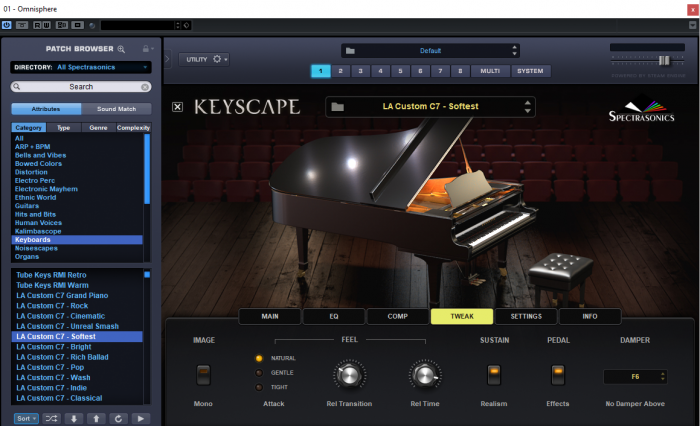Audition patch with the play button
The width and height of the screenshot is (700, 426).
tap(141, 418)
